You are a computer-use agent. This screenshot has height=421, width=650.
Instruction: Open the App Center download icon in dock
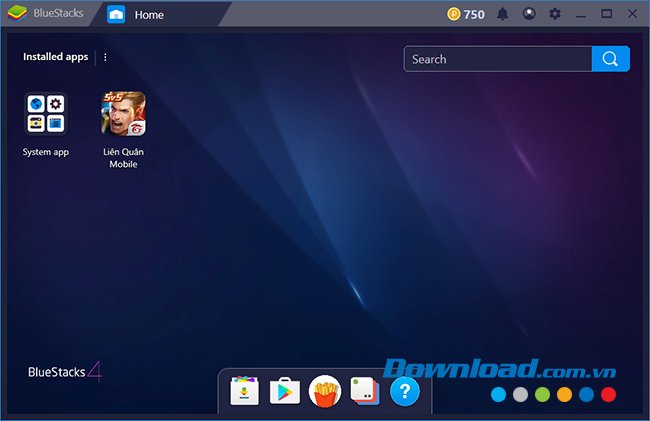tap(245, 390)
